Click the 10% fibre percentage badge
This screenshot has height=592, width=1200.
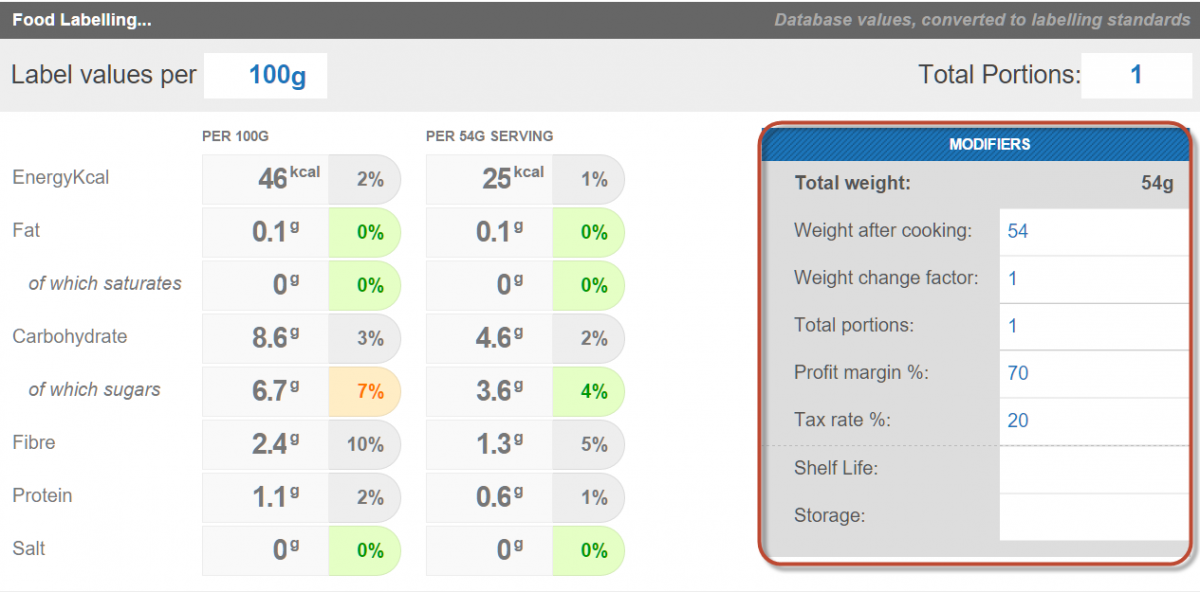coord(365,445)
